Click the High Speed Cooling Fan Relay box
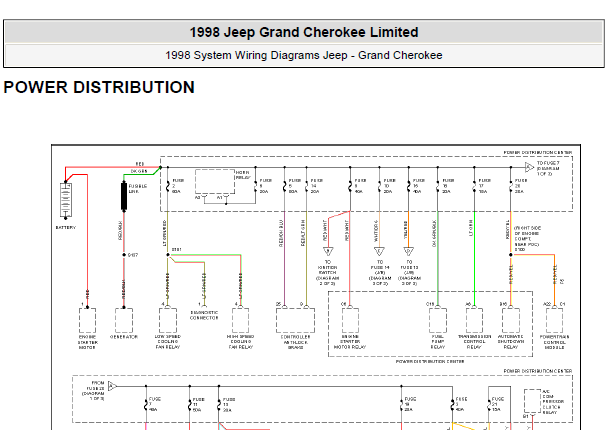 (240, 320)
